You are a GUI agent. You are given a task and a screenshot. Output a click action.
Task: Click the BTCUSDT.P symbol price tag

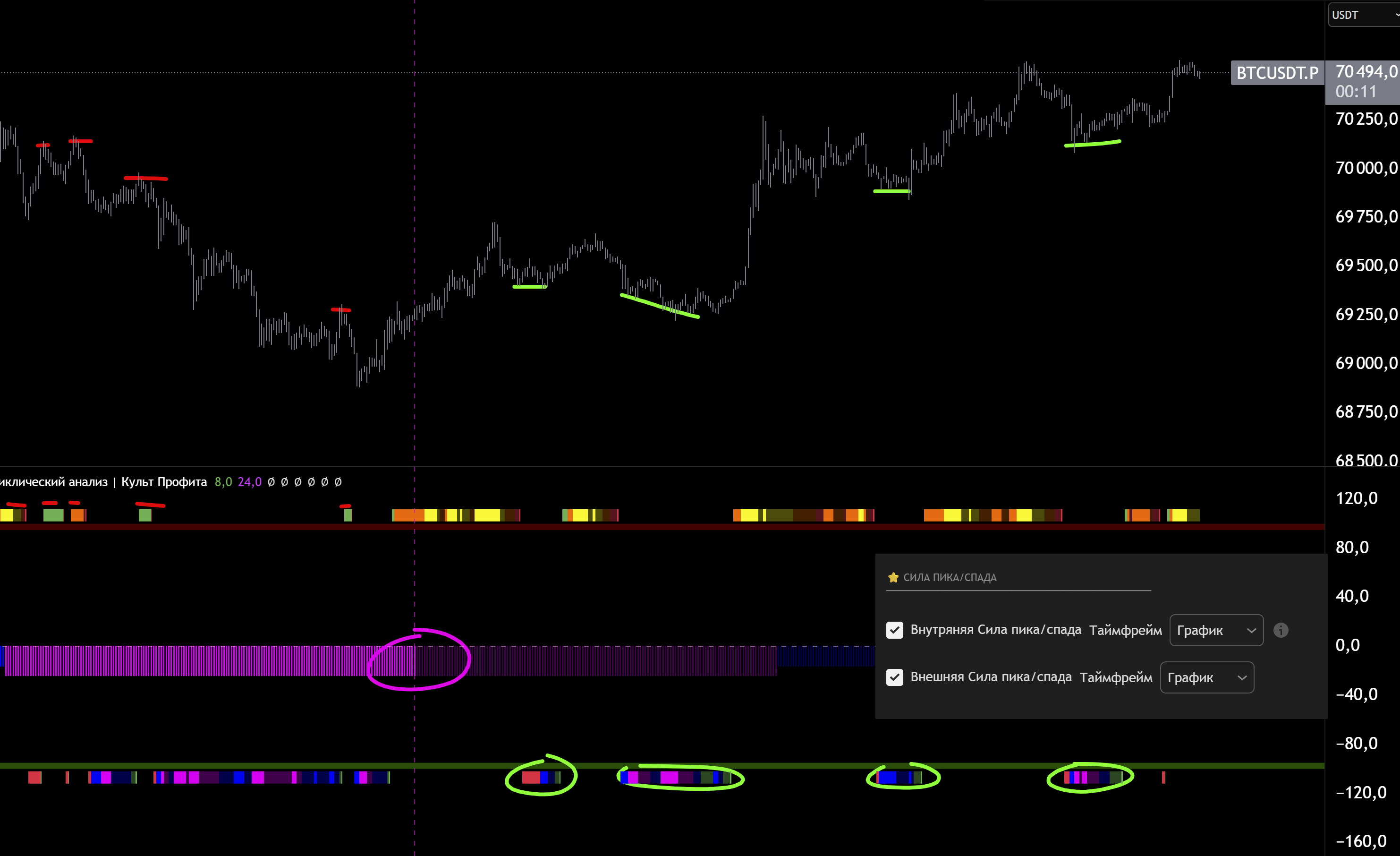tap(1277, 73)
